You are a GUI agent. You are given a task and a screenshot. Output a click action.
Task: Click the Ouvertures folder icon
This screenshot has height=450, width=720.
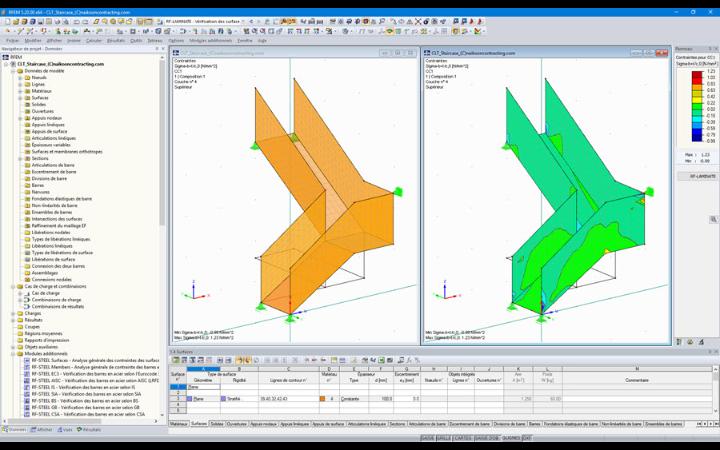click(x=27, y=111)
